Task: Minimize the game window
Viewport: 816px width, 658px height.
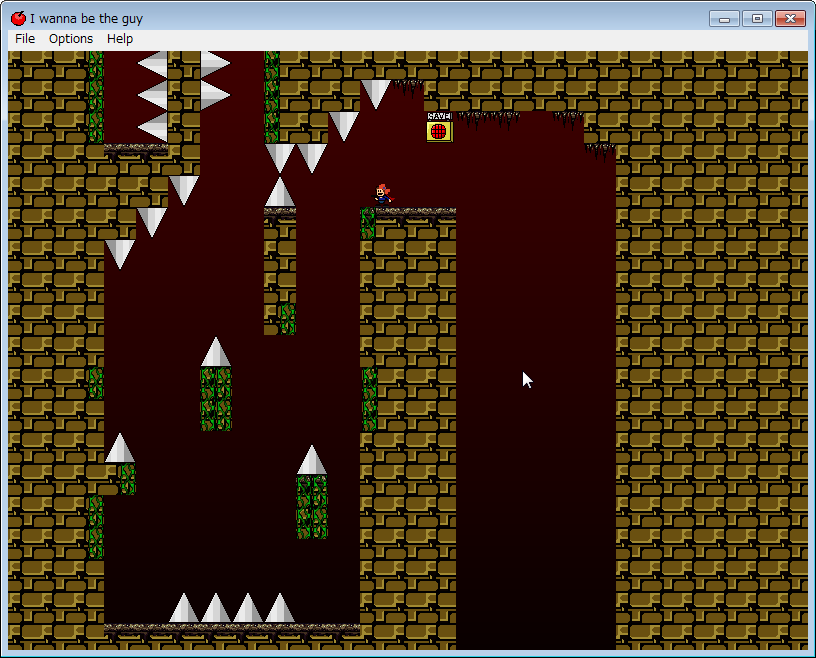Action: 724,18
